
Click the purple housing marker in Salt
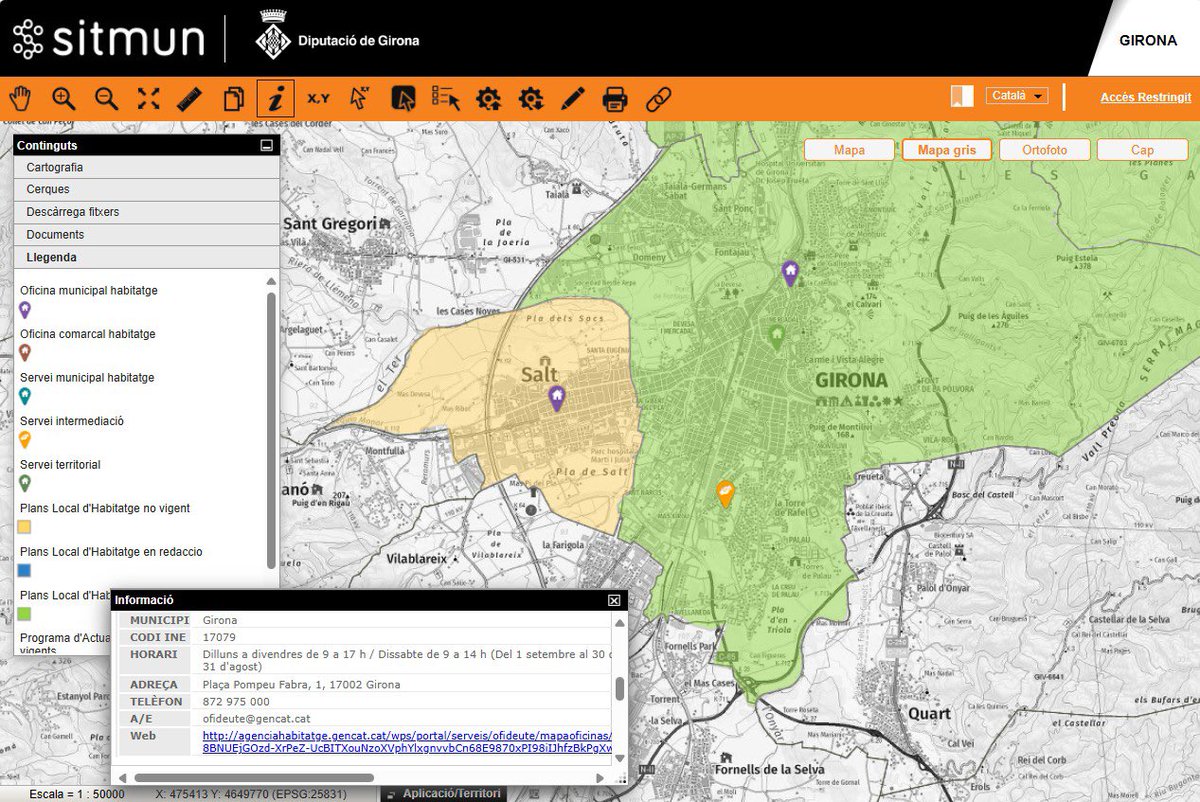pyautogui.click(x=557, y=398)
